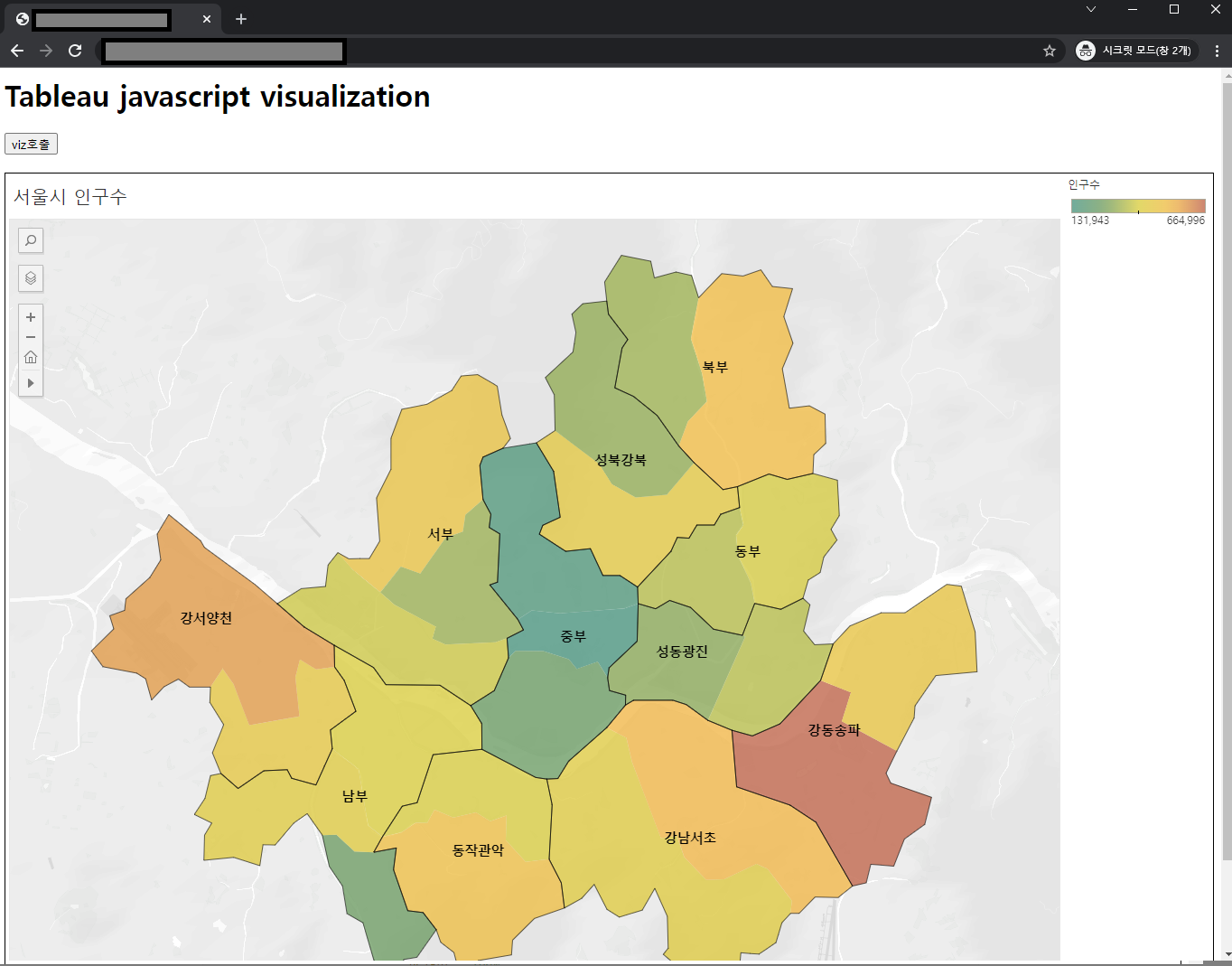Select the 성동광진 district label

pos(682,651)
